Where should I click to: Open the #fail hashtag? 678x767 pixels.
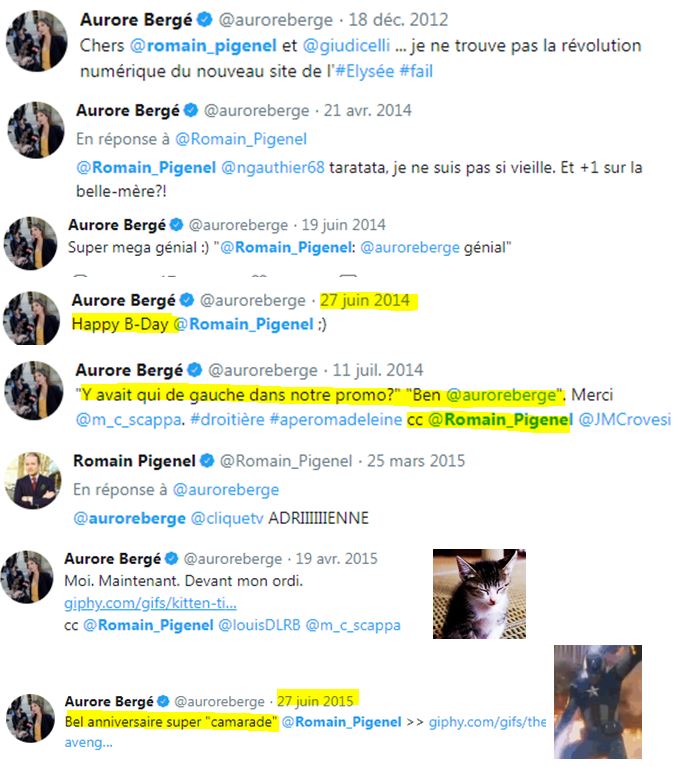click(416, 71)
